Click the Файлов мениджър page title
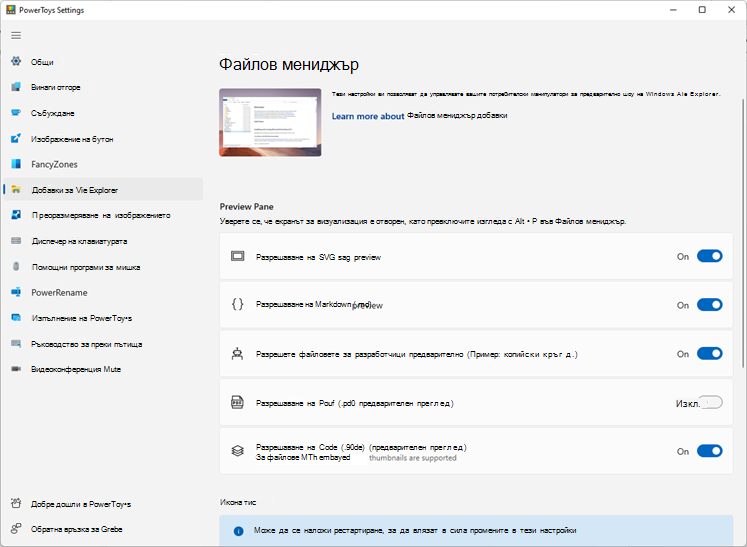The width and height of the screenshot is (747, 547). [289, 64]
